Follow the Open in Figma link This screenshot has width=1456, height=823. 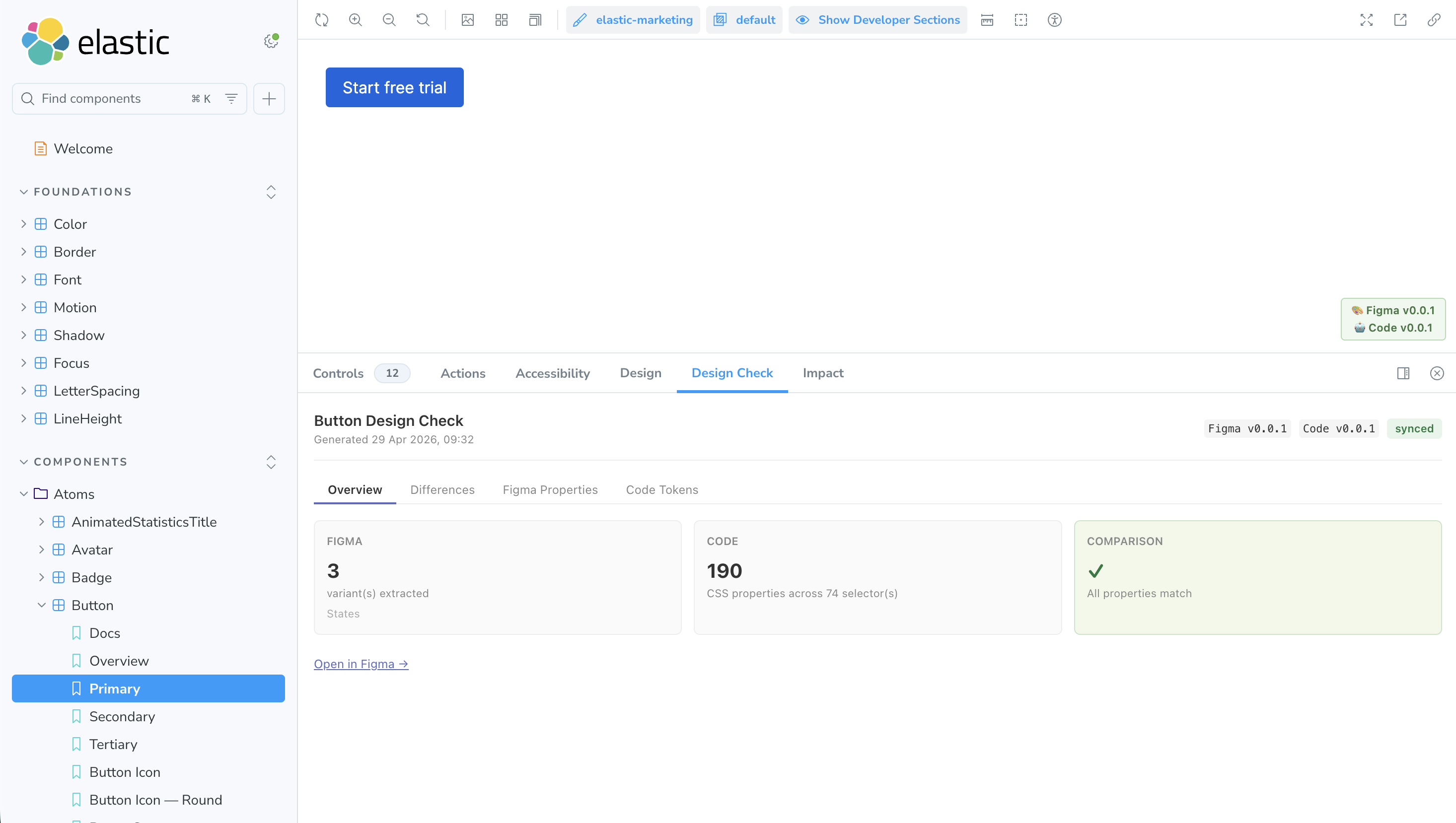point(361,664)
